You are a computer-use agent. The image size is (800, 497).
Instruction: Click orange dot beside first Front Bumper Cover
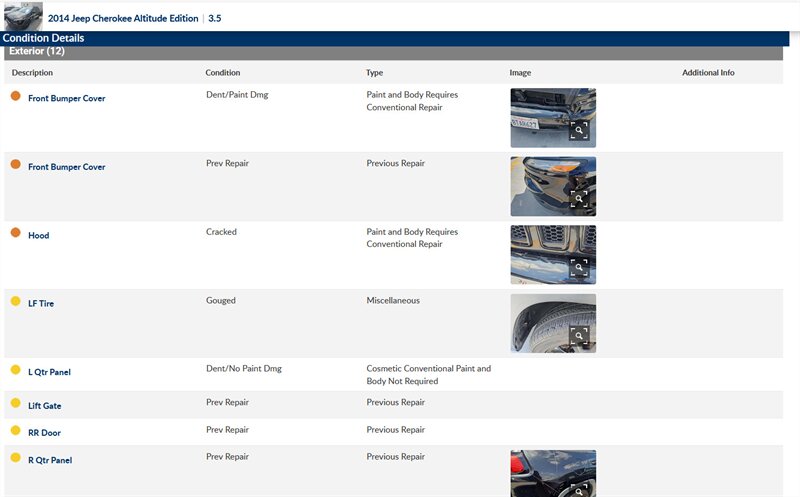(x=15, y=96)
